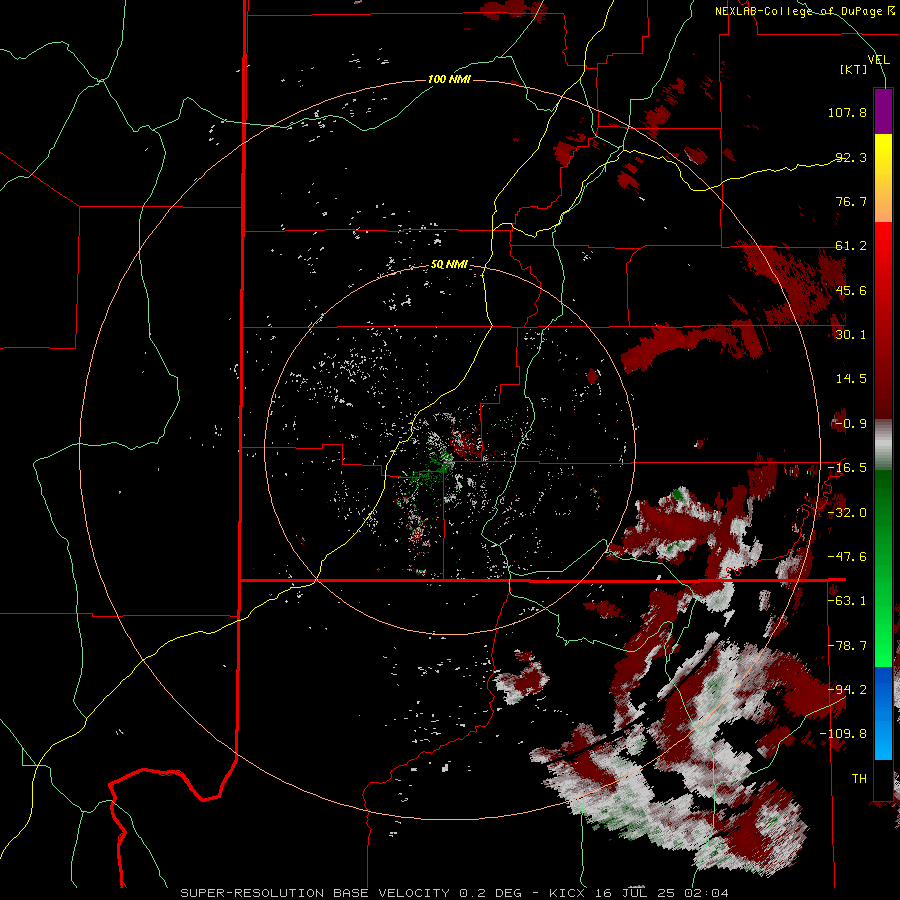Click the TH threshold label
Image resolution: width=900 pixels, height=900 pixels.
(859, 779)
